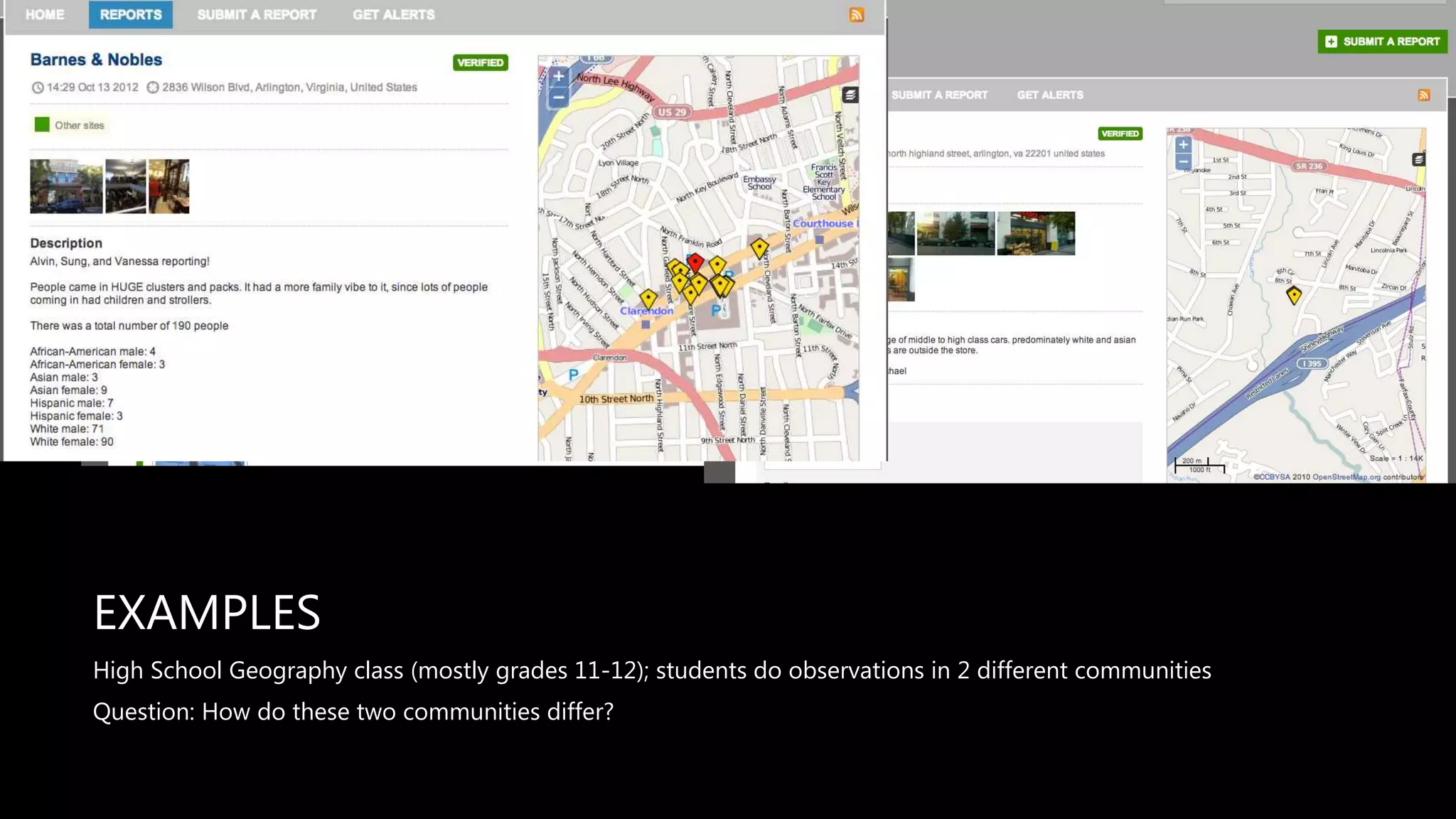Zoom out on the back window map

pyautogui.click(x=1183, y=161)
